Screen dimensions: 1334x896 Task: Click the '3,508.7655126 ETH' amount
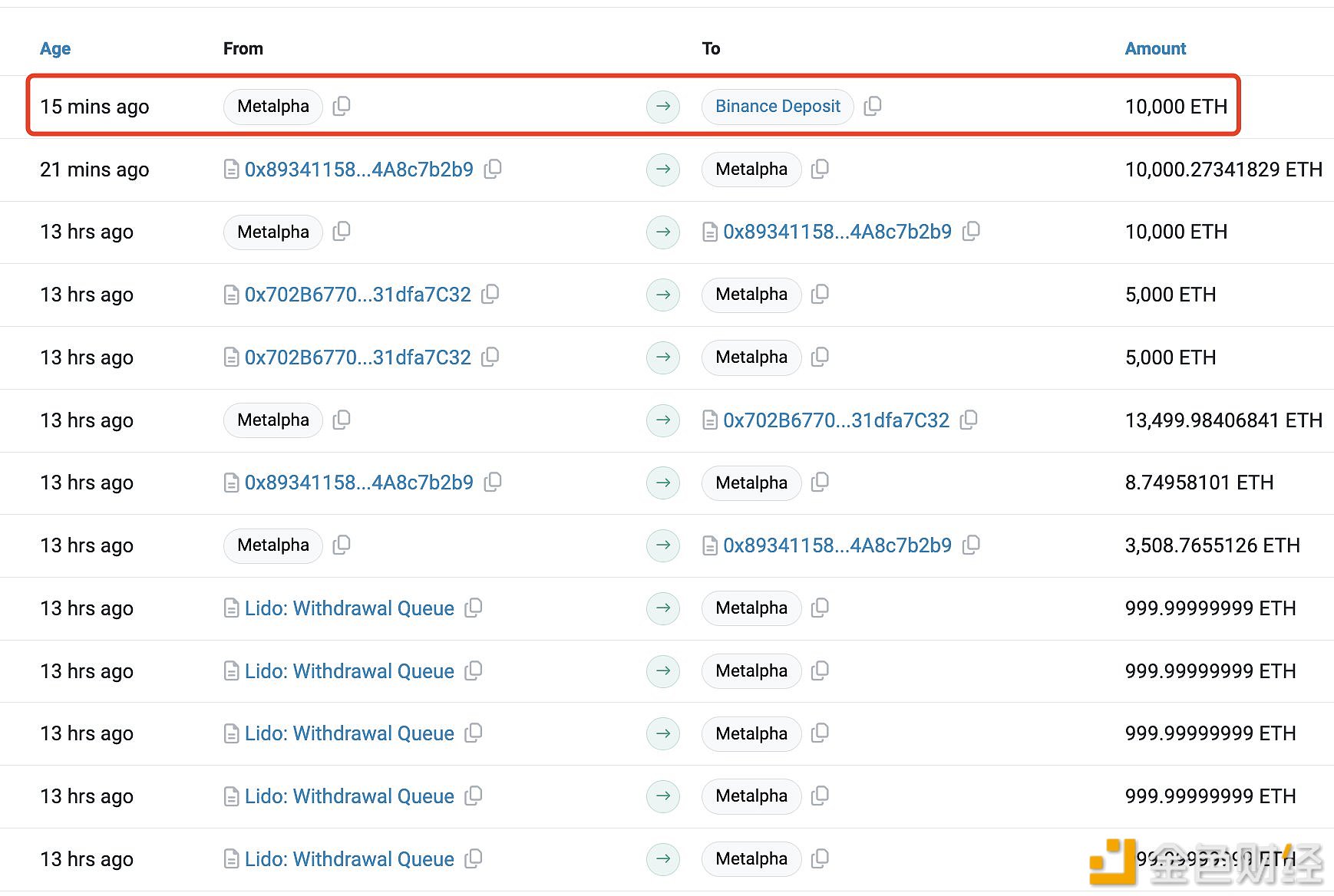[x=1212, y=545]
